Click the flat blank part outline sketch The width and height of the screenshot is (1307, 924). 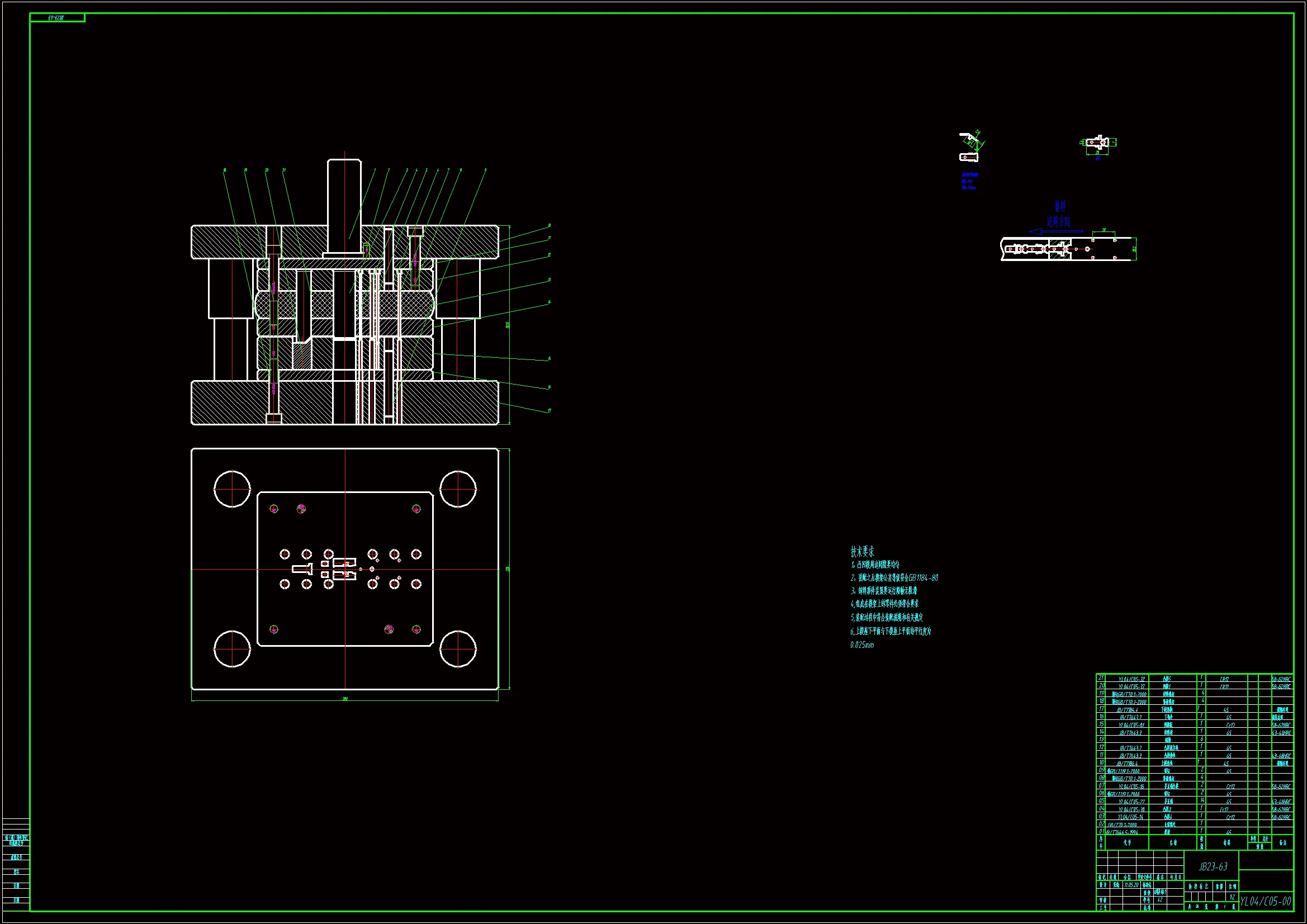pyautogui.click(x=1097, y=143)
